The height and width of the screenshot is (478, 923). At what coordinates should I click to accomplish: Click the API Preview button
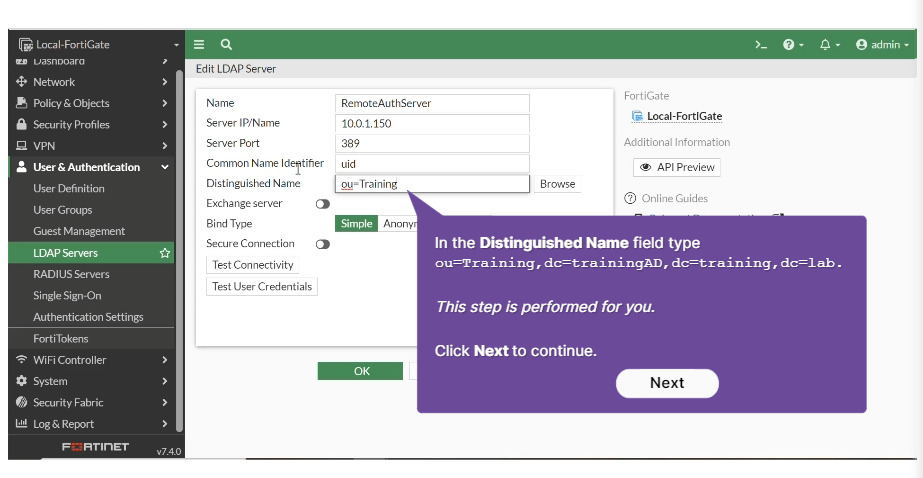point(676,167)
